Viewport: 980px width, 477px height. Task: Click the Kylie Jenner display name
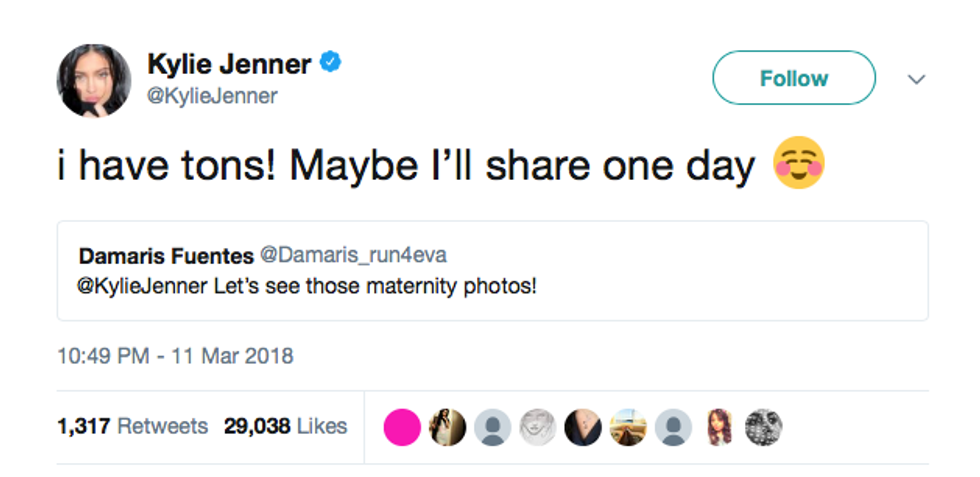(229, 64)
